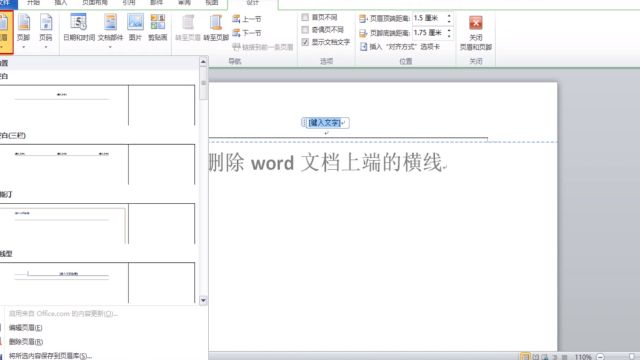
Task: Uncheck 显示文档文字 (Show Document Text) checkbox
Action: click(x=305, y=42)
